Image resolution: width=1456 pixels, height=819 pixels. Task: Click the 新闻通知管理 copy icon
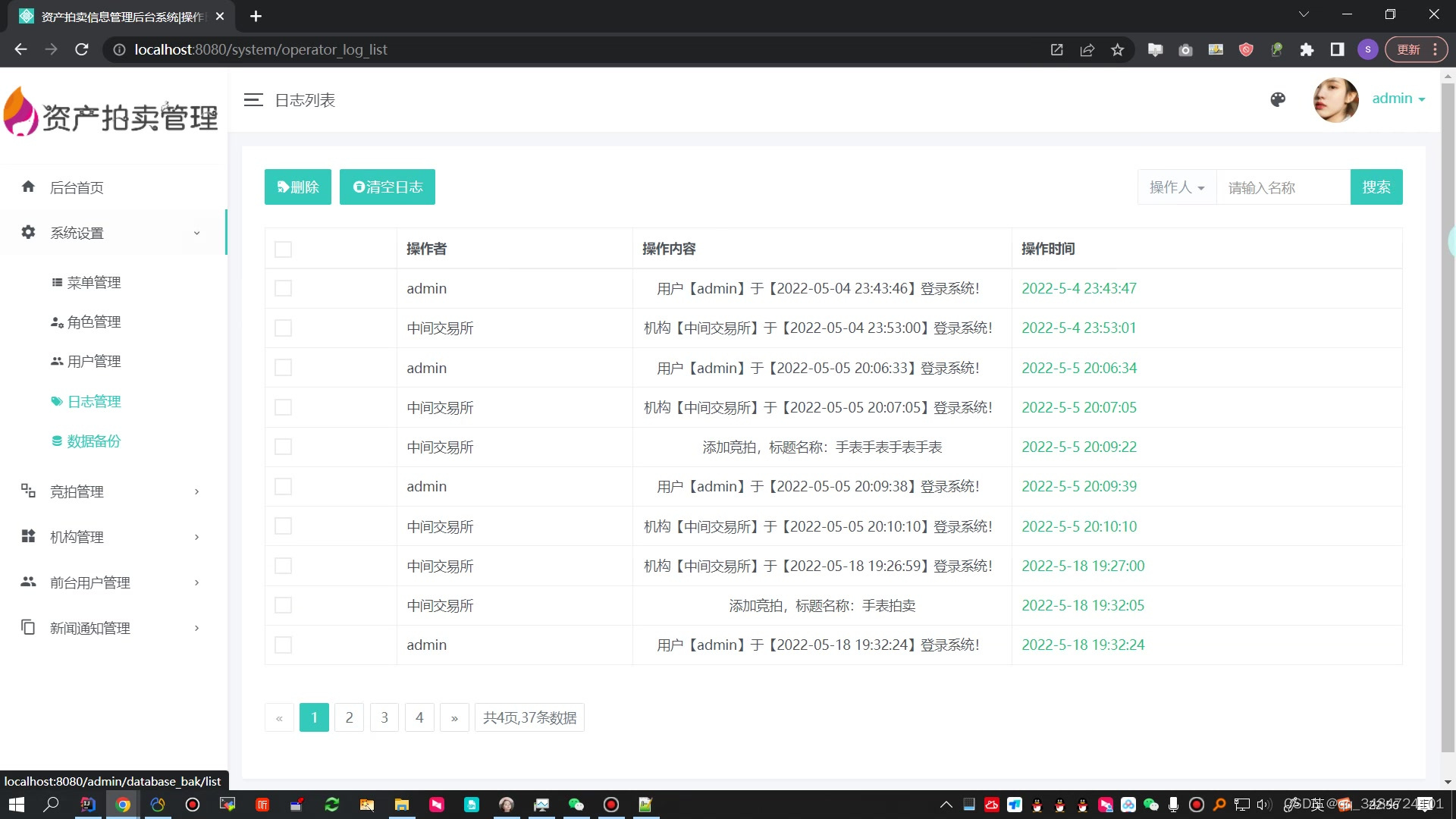tap(28, 627)
